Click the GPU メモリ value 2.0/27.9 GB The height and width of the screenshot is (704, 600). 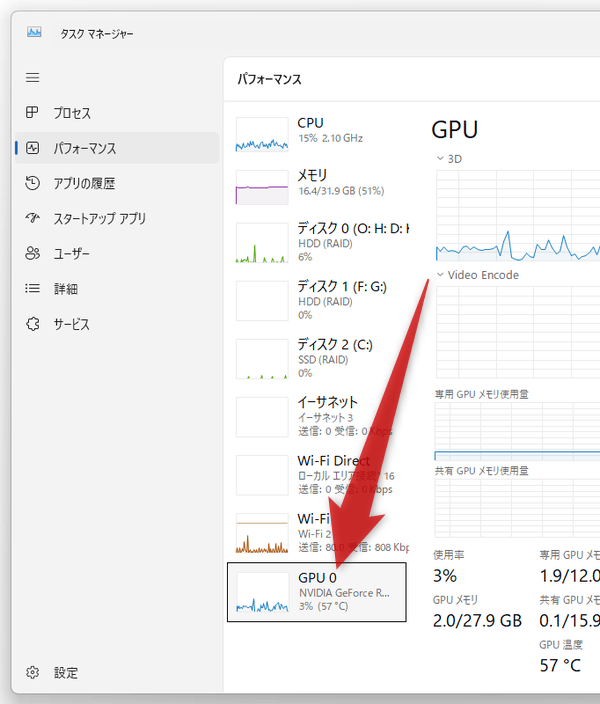pyautogui.click(x=477, y=620)
